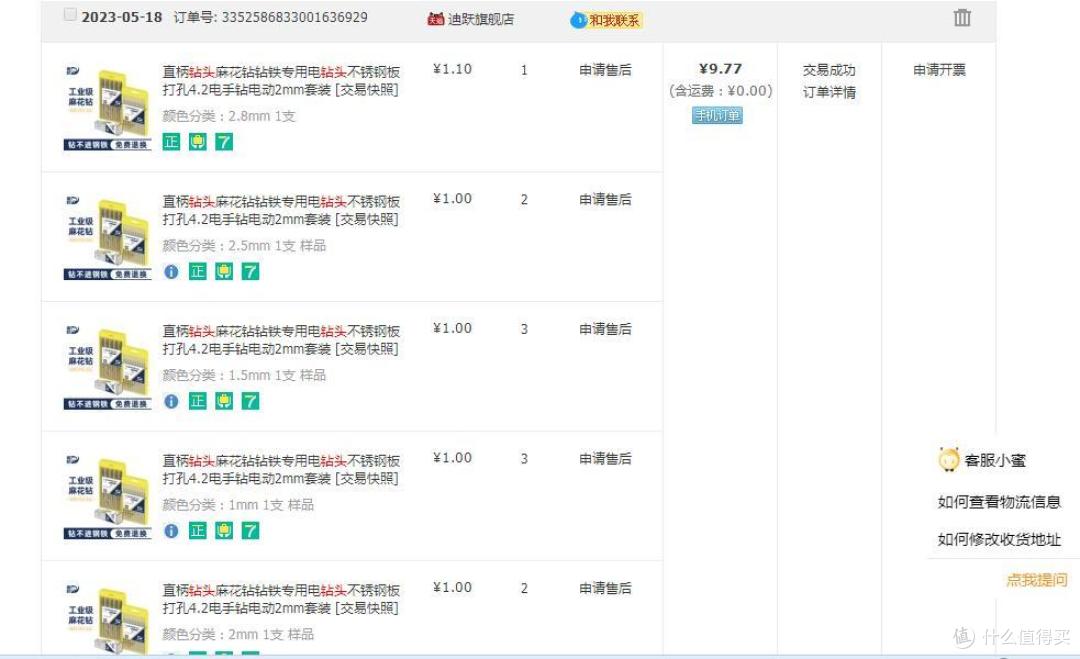Click 申请开票 to request an invoice
The width and height of the screenshot is (1080, 659).
pyautogui.click(x=939, y=70)
